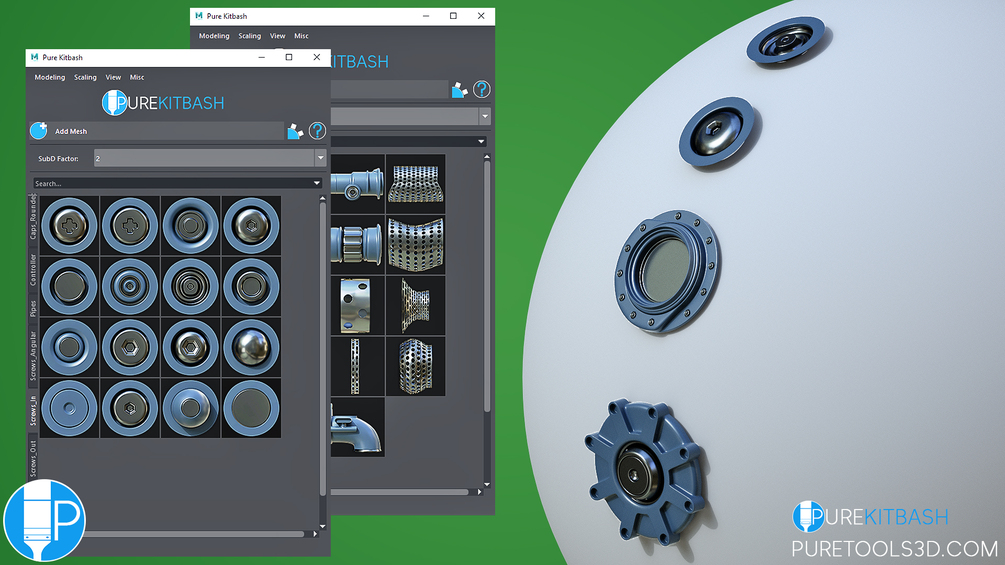Open Modeling menu in the back window
Image resolution: width=1005 pixels, height=565 pixels.
point(214,36)
